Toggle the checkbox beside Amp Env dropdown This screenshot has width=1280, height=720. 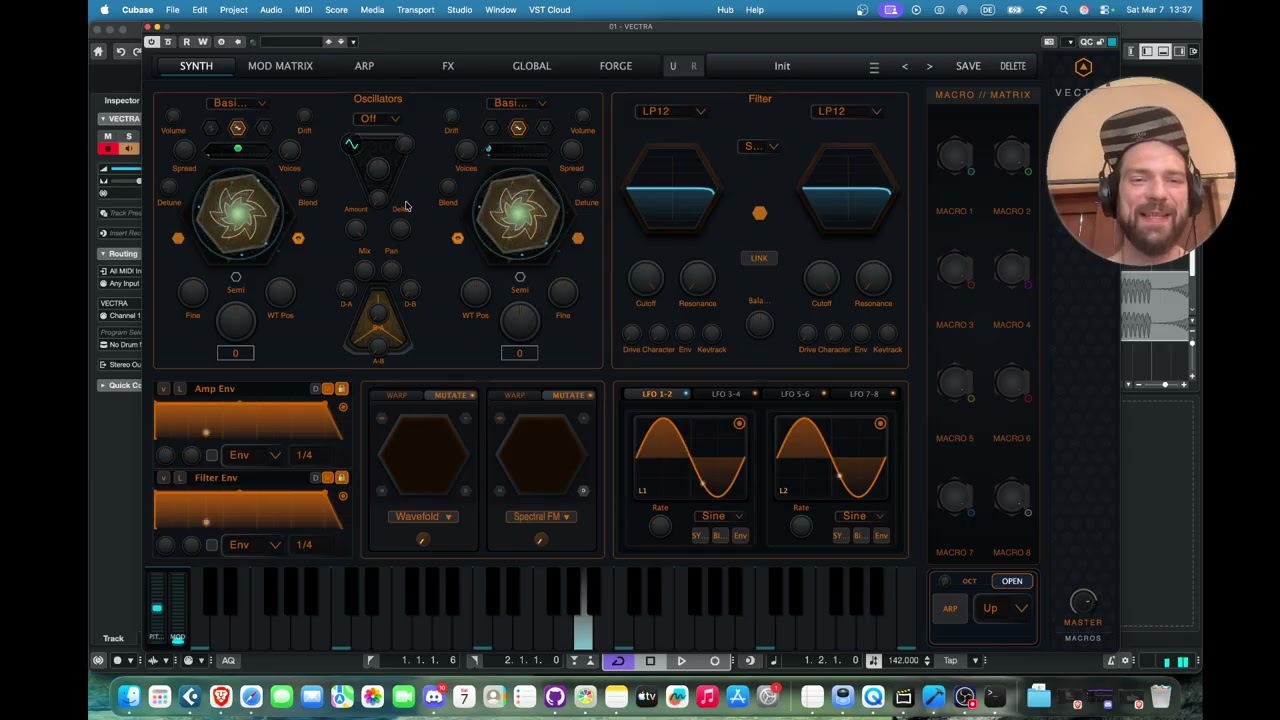212,455
